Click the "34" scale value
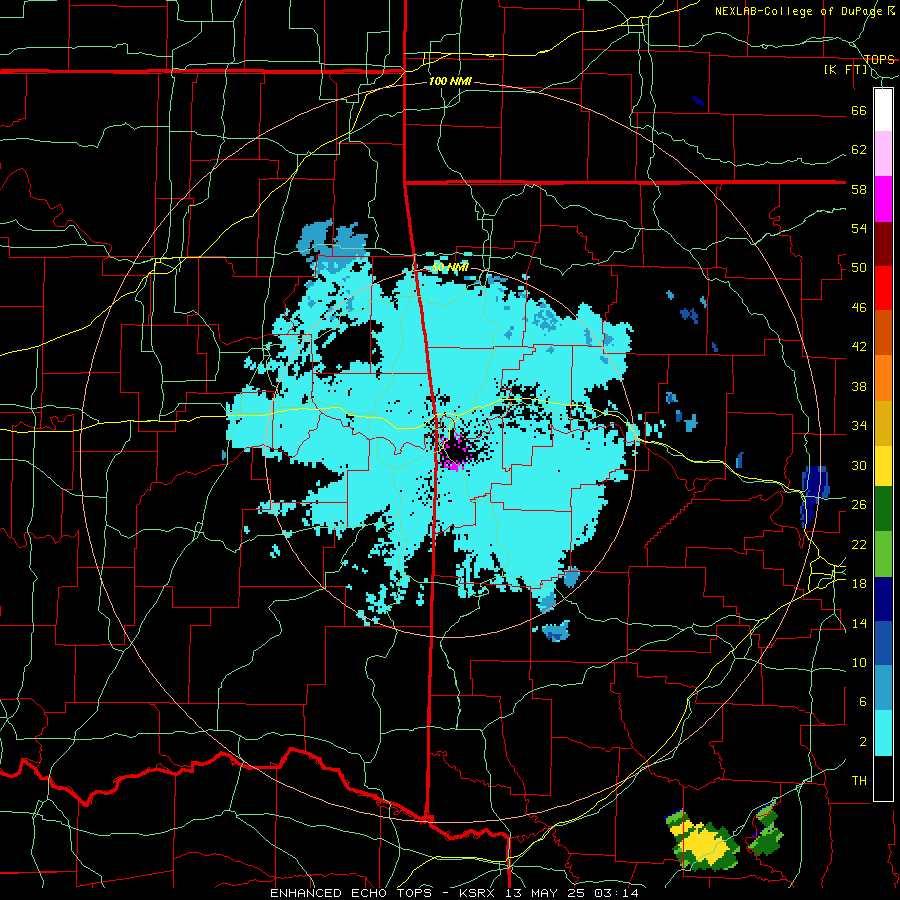900x900 pixels. [859, 426]
